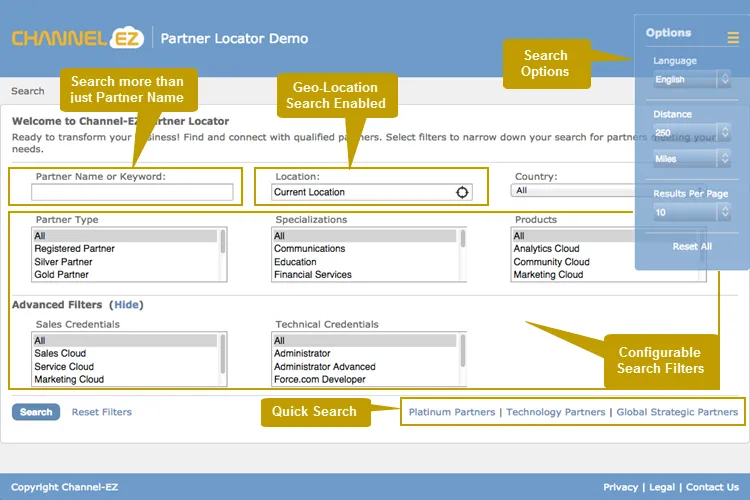Click the Options panel title
Viewport: 750px width, 500px height.
click(668, 33)
